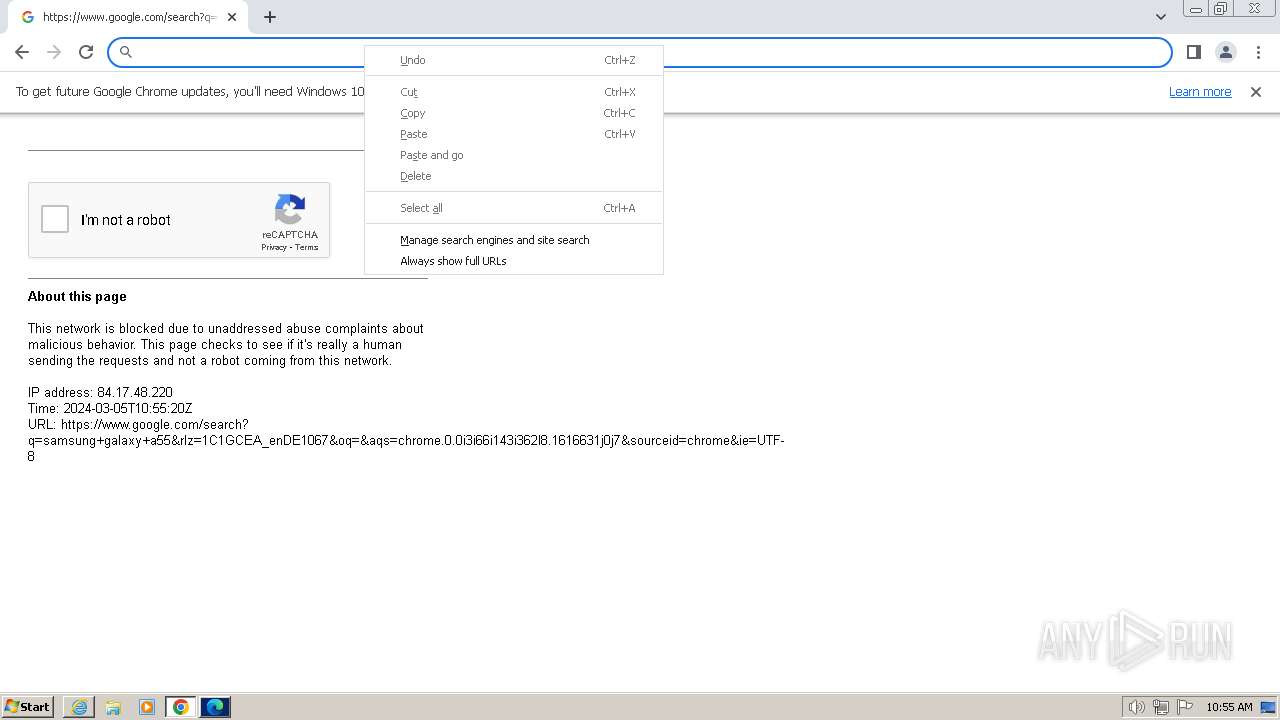Click the About this page heading
Image resolution: width=1280 pixels, height=720 pixels.
pyautogui.click(x=77, y=296)
